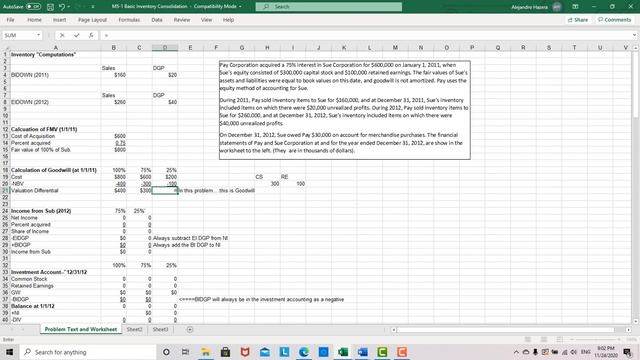
Task: Switch to the Home ribbon tab
Action: point(34,20)
